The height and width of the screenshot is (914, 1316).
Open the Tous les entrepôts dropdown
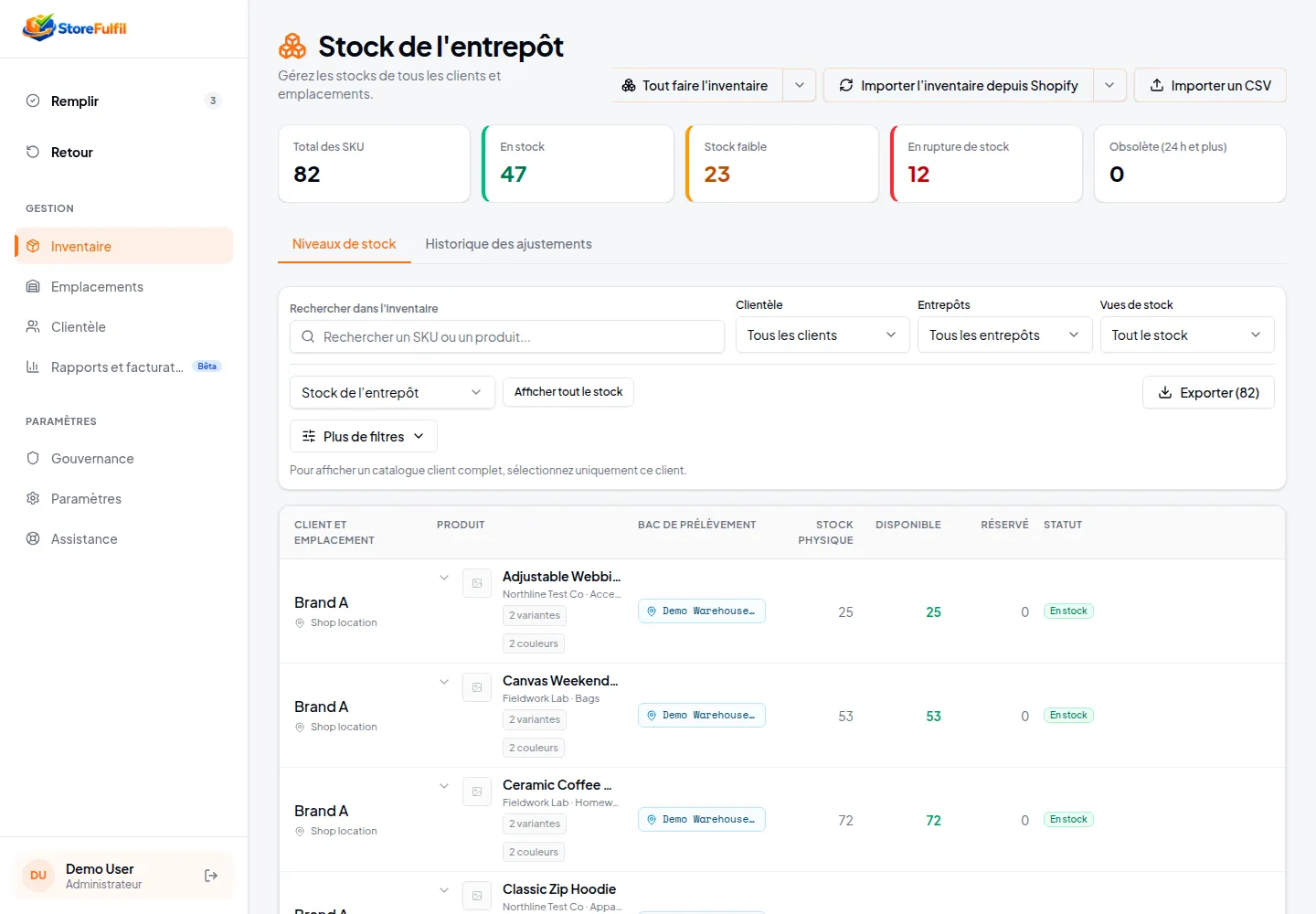[x=1004, y=335]
